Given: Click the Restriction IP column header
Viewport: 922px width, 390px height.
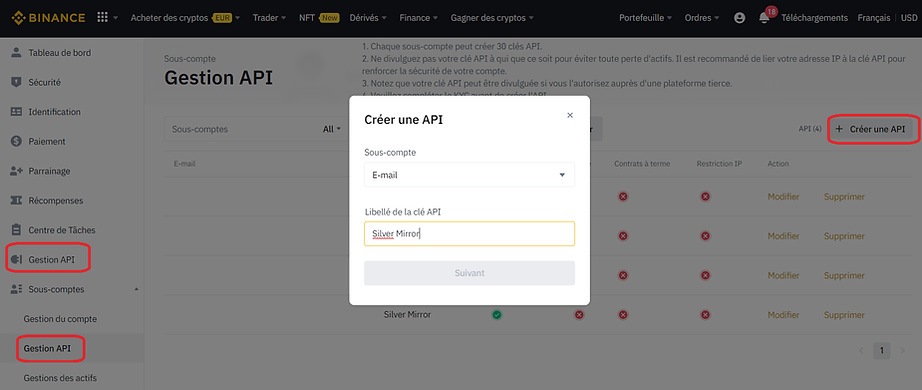Looking at the screenshot, I should [719, 164].
